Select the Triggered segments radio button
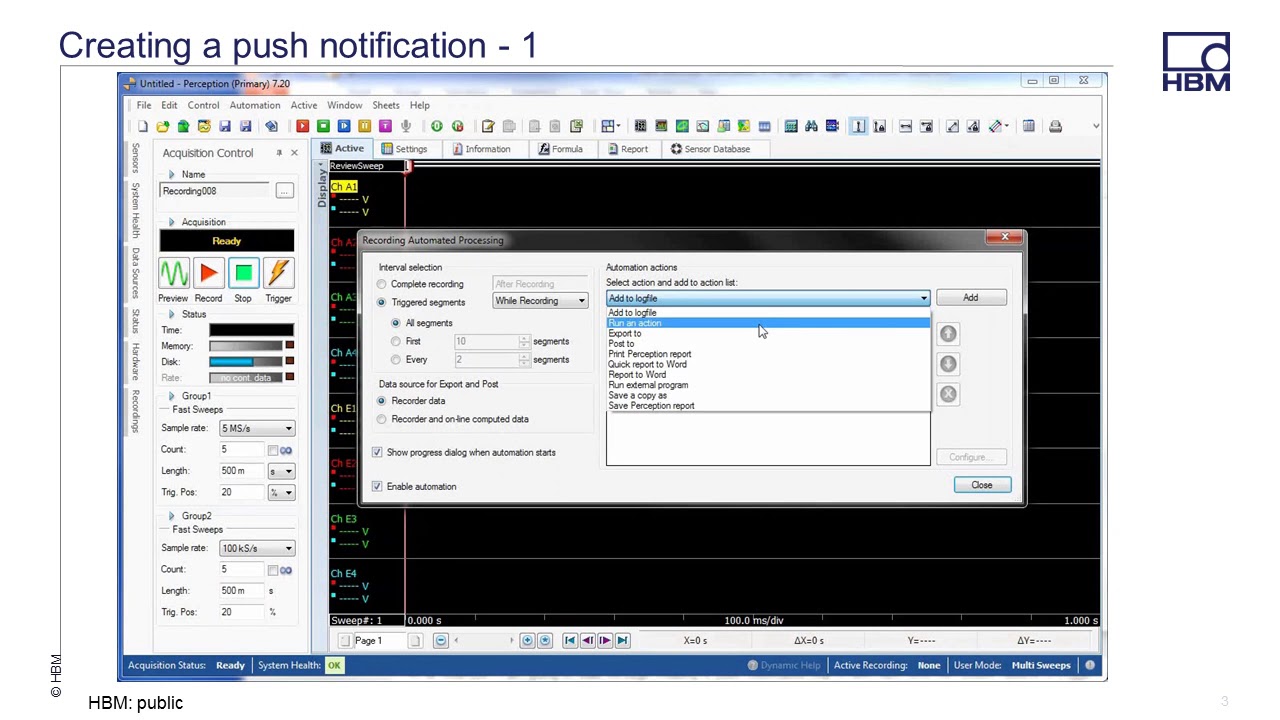The height and width of the screenshot is (720, 1280). [x=381, y=302]
